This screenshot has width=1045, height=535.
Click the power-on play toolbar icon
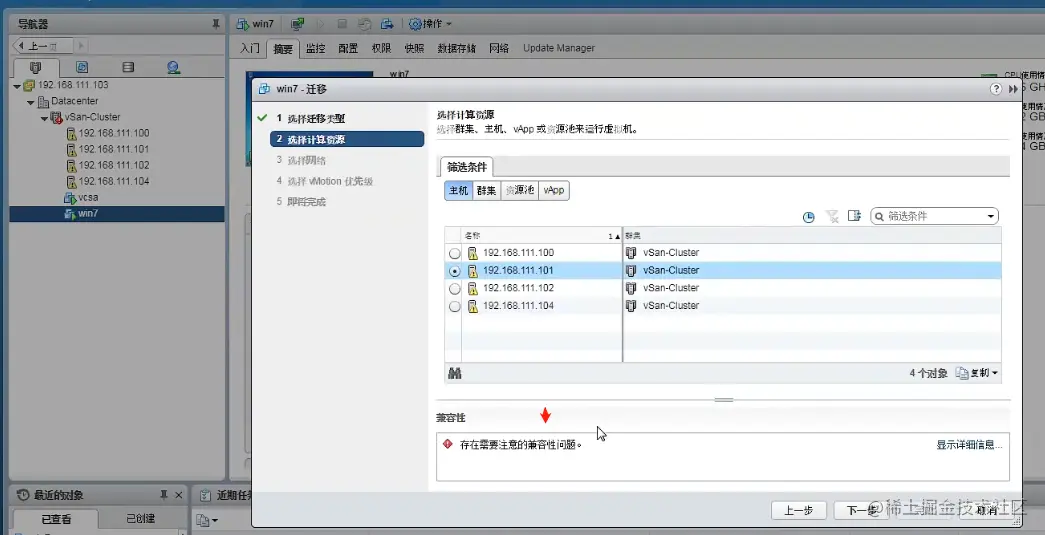click(x=321, y=24)
